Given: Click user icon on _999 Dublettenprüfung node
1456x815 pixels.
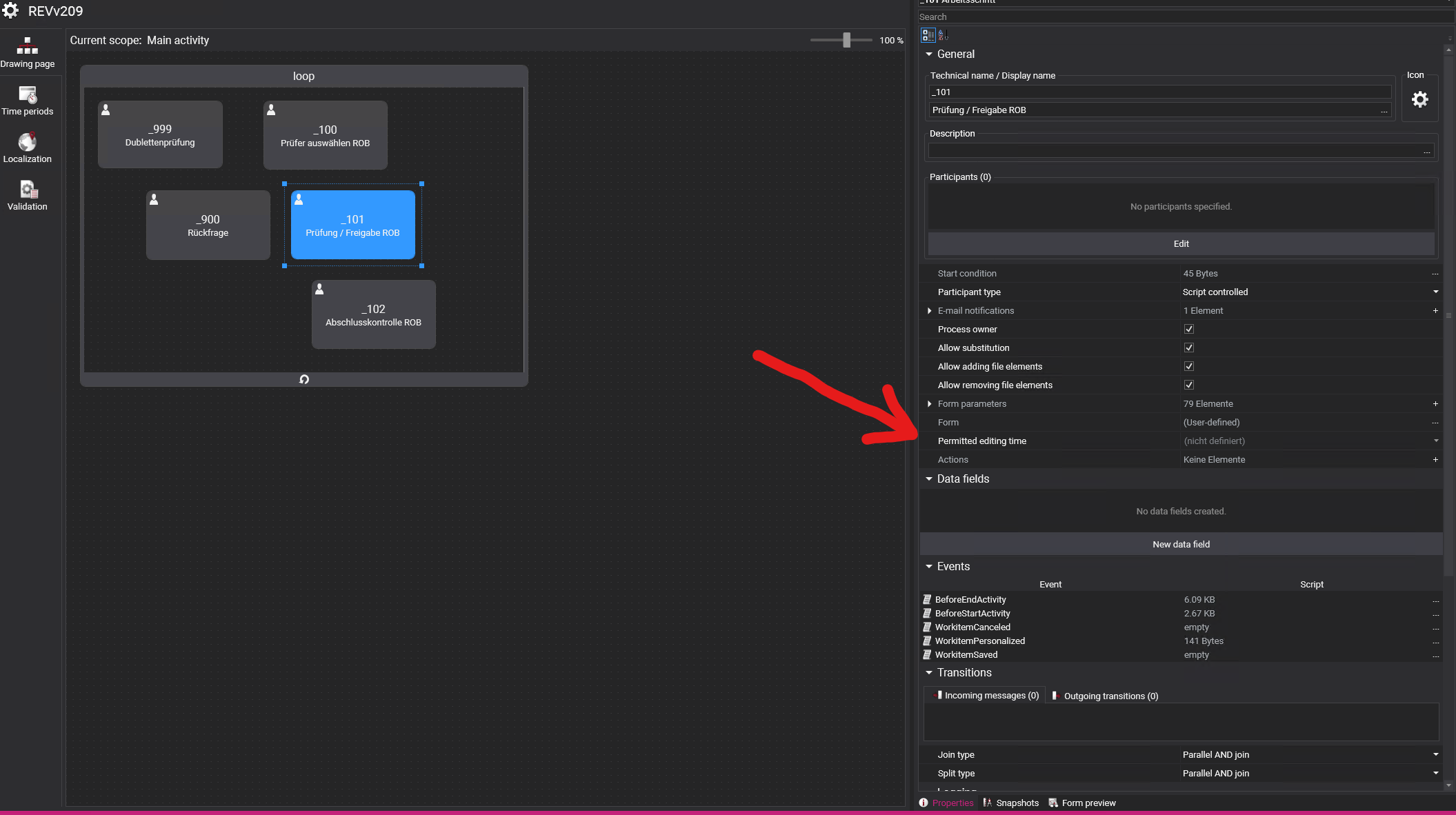Looking at the screenshot, I should coord(106,110).
